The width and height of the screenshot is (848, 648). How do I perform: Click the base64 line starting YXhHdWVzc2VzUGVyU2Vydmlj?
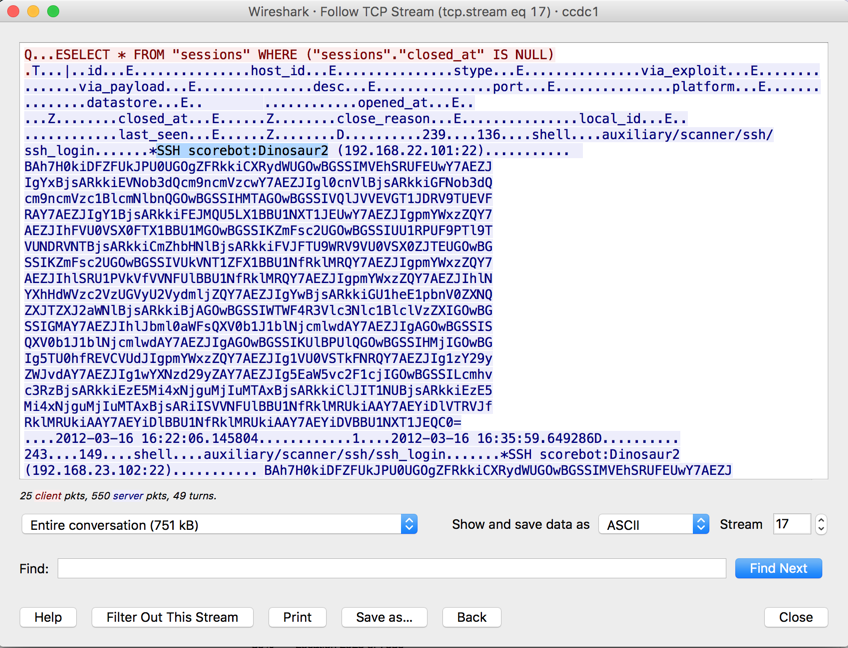(x=258, y=294)
